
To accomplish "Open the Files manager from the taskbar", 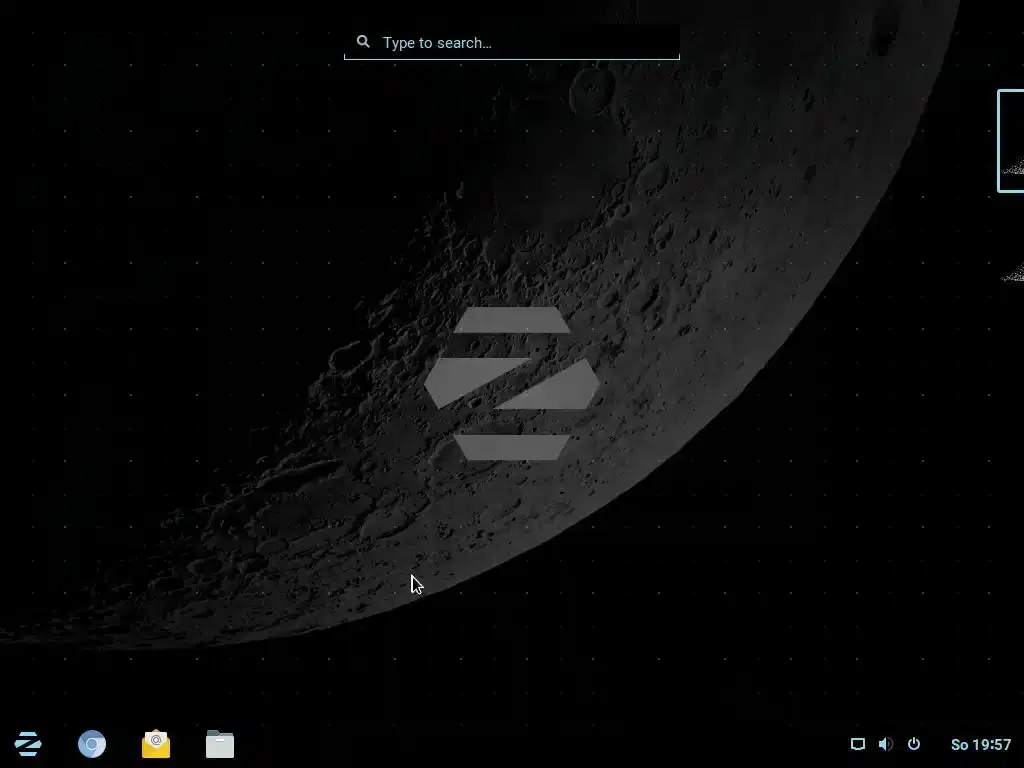I will (220, 744).
